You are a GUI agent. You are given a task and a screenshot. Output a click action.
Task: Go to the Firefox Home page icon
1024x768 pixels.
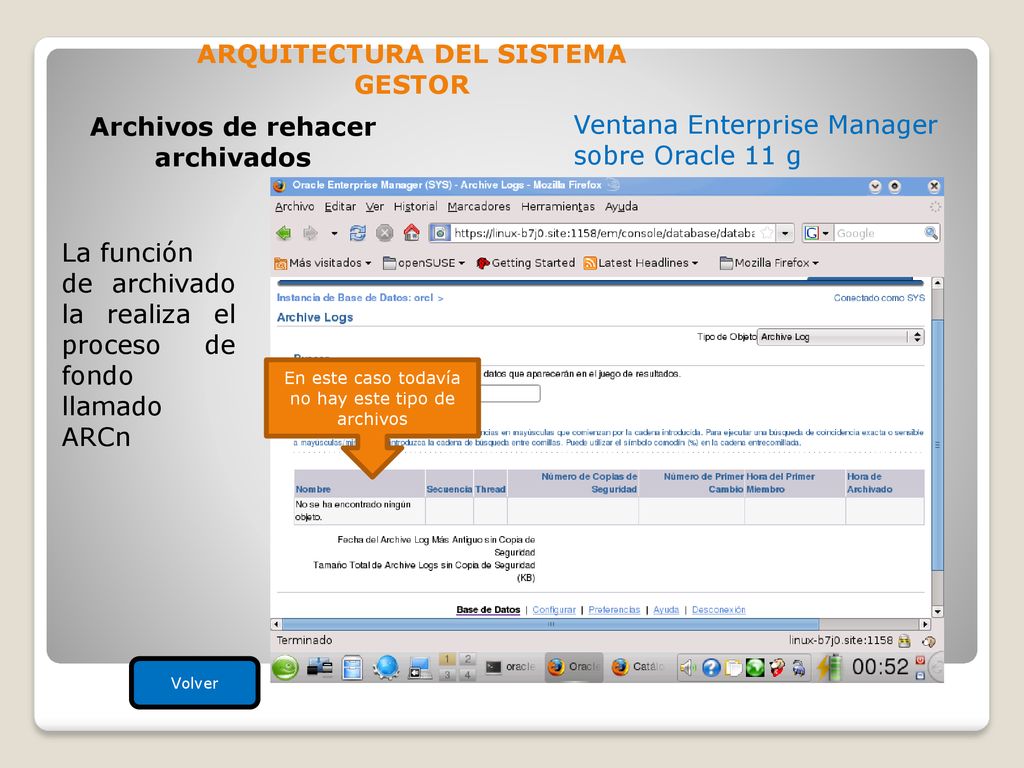(x=411, y=232)
